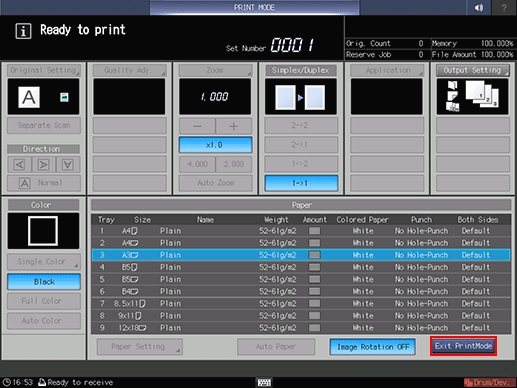Click the Set Number 0001 display
Screen dimensions: 517x388
292,45
